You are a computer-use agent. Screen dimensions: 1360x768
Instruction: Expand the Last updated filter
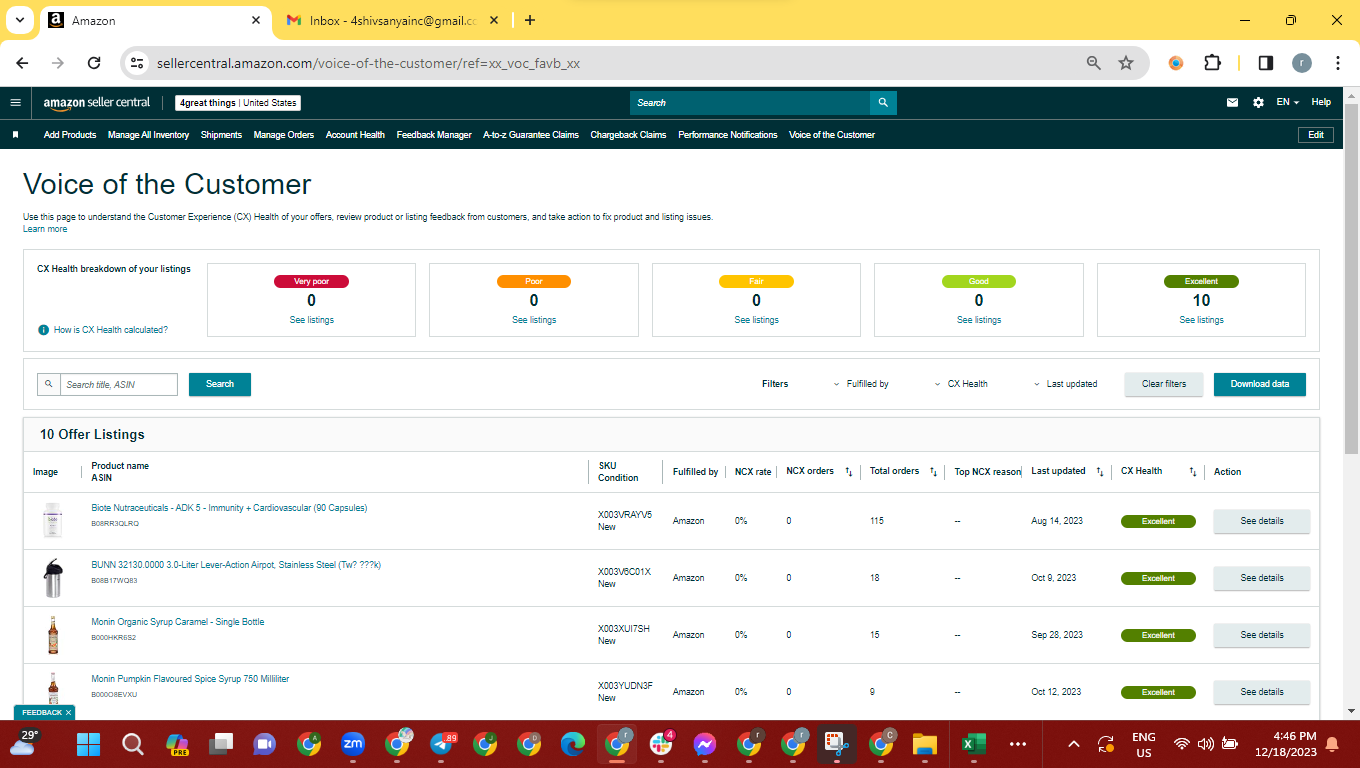1065,384
